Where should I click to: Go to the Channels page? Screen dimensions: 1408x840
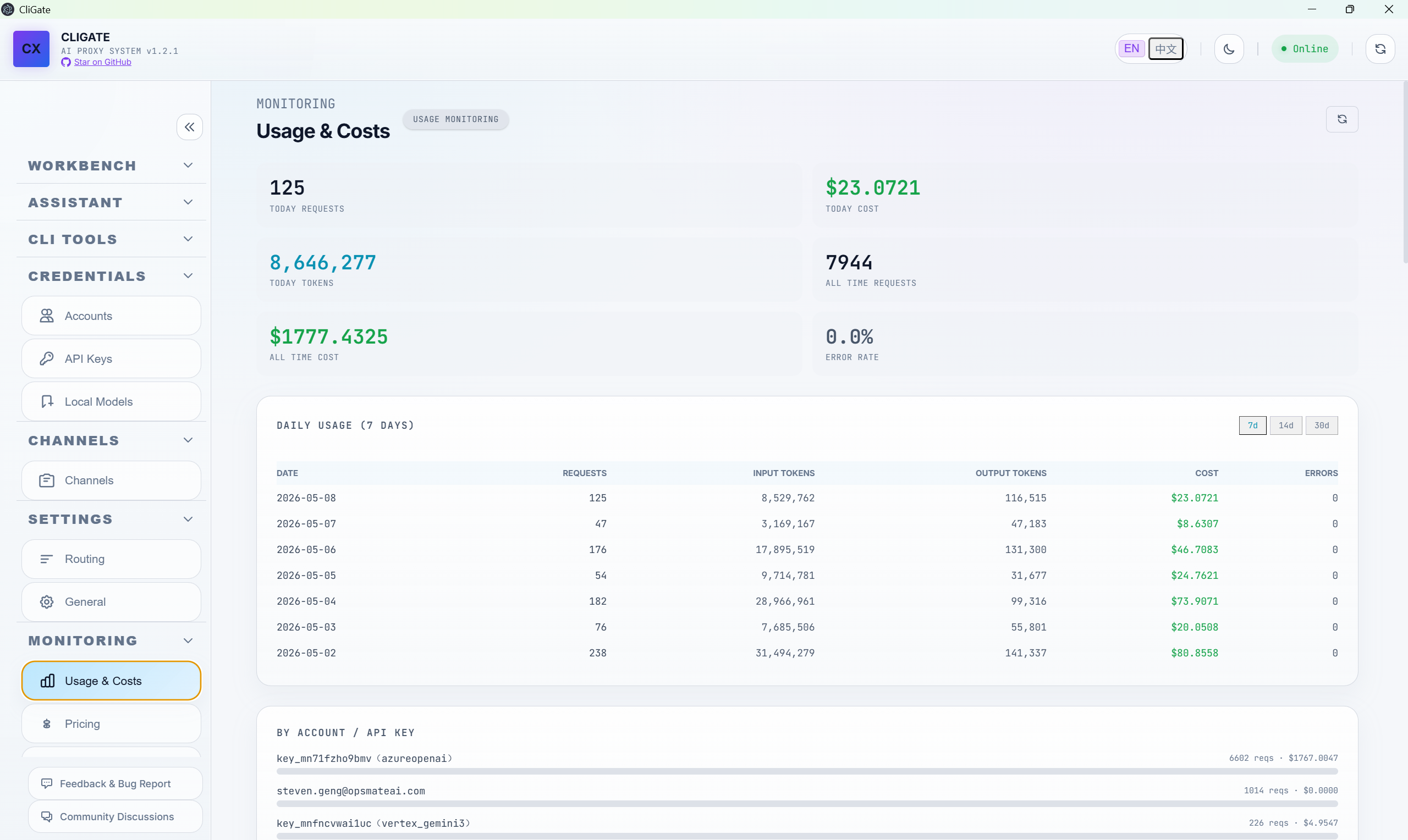(x=112, y=480)
